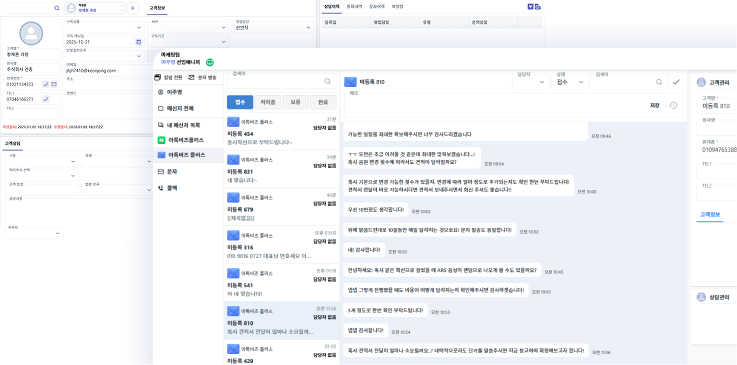
Task: Open conversation 미등록 316
Action: click(281, 245)
